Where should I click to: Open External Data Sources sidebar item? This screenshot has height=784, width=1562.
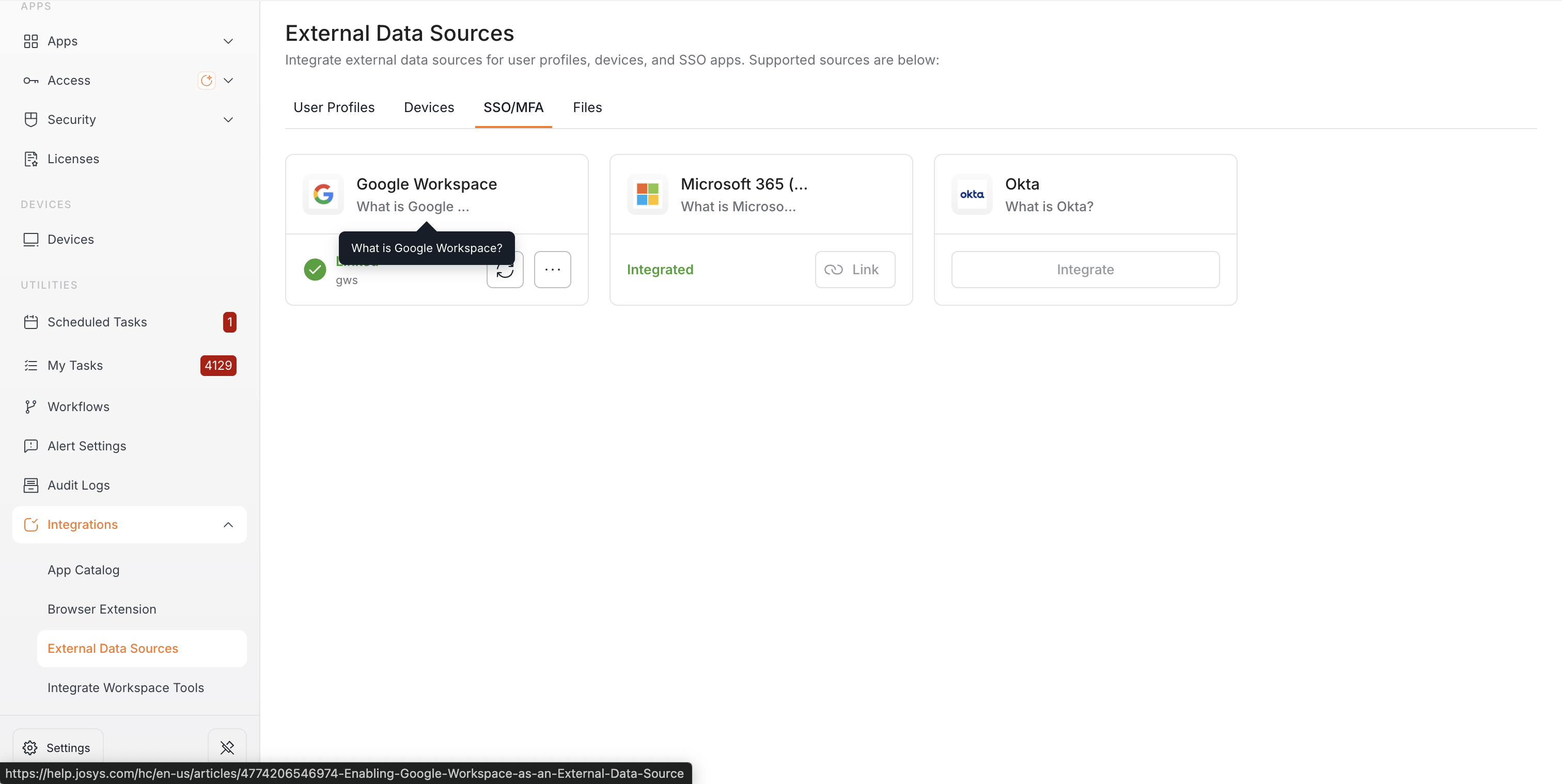click(x=142, y=648)
